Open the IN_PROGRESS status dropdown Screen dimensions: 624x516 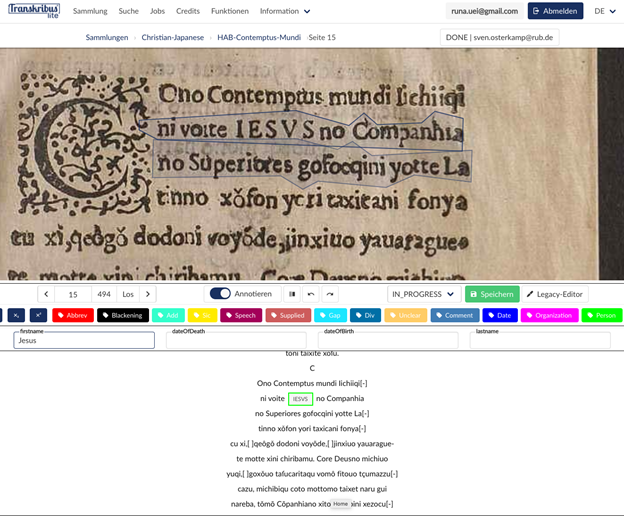(x=424, y=294)
